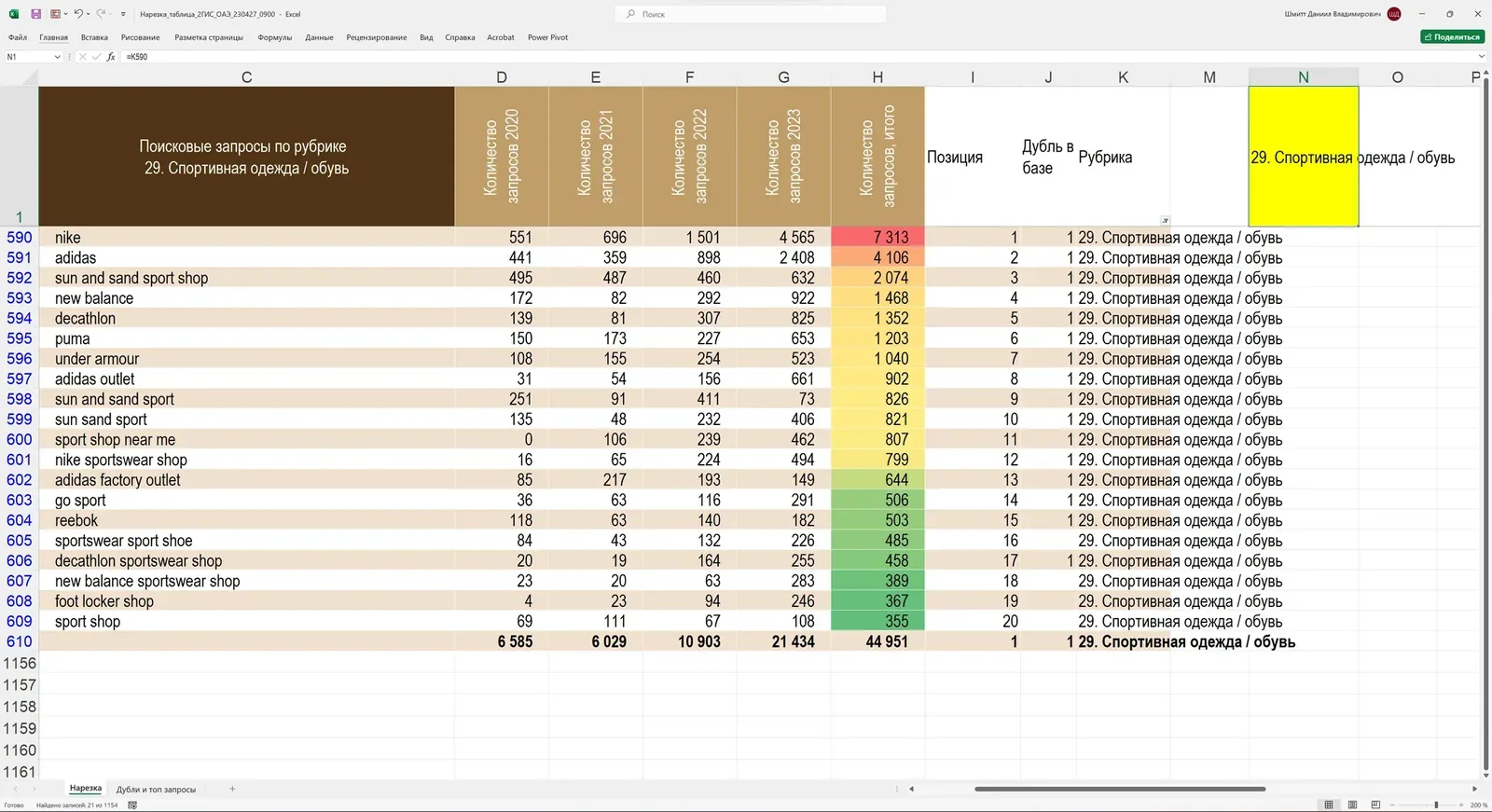Open the Данные ribbon tab
Image resolution: width=1492 pixels, height=812 pixels.
319,37
